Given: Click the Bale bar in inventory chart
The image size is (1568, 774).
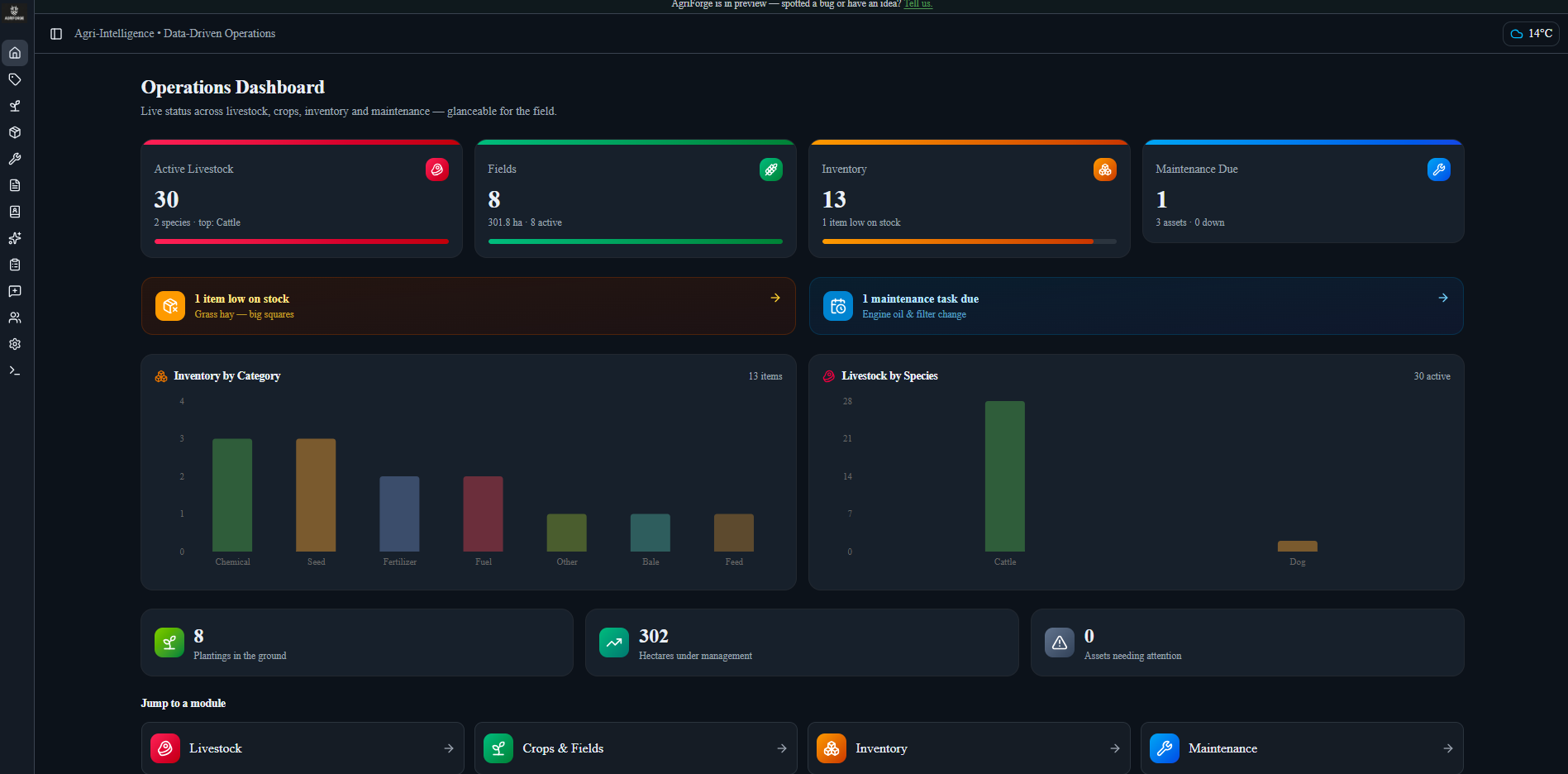Looking at the screenshot, I should click(651, 533).
